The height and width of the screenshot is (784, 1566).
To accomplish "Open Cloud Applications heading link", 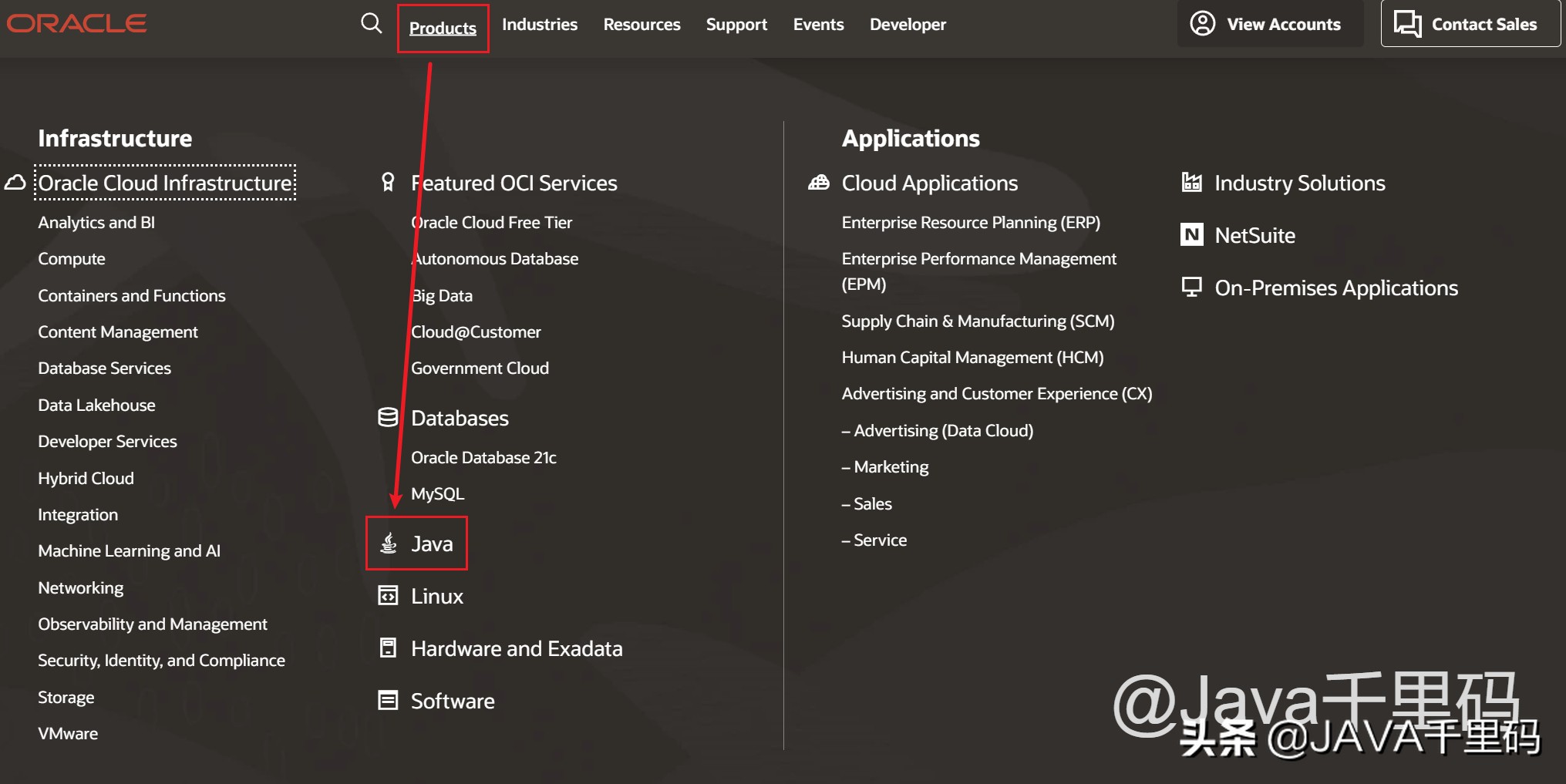I will click(x=929, y=183).
